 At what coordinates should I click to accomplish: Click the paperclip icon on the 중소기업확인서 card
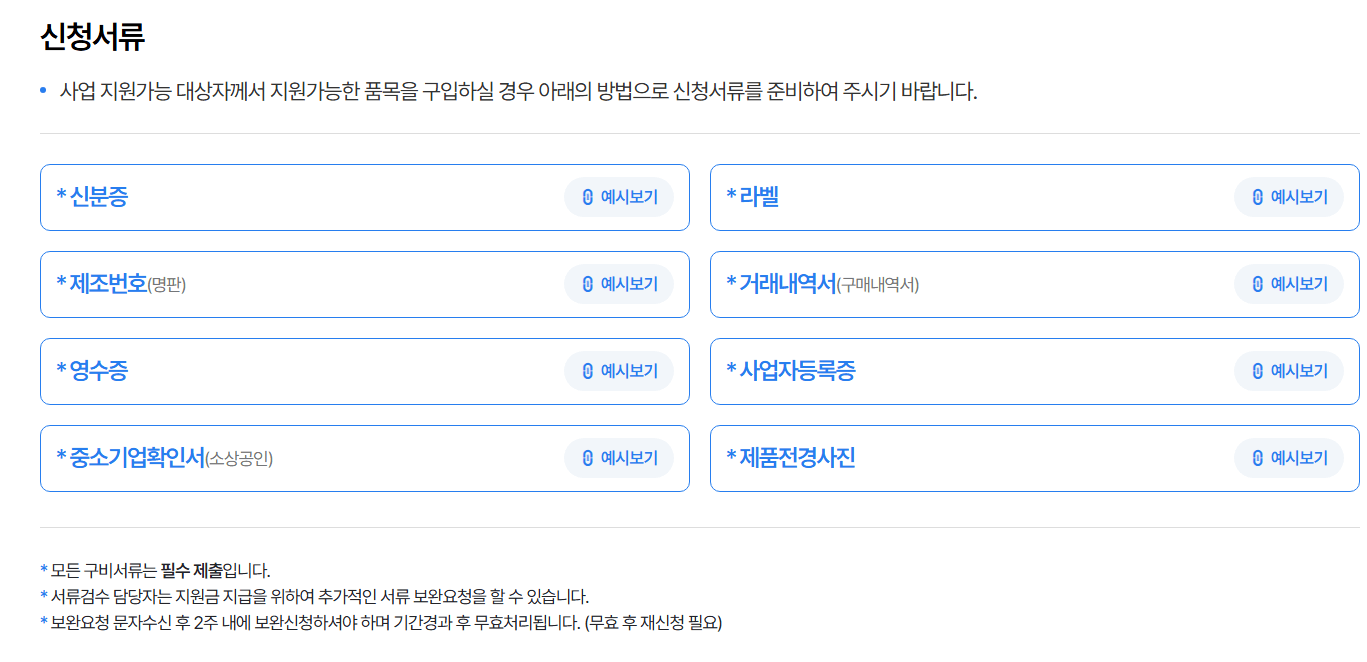click(588, 458)
